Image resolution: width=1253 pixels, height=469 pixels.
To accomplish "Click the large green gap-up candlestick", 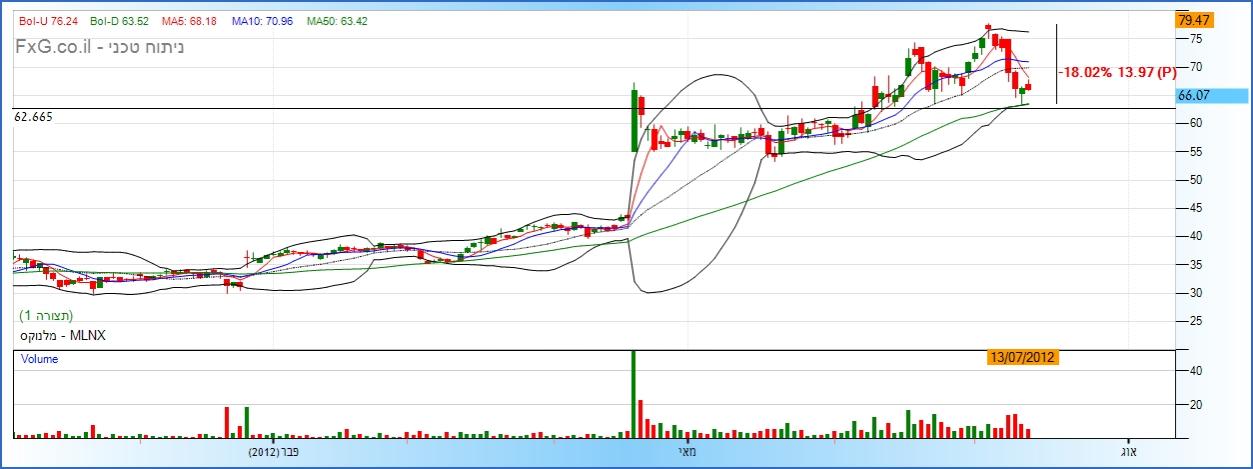I will click(x=634, y=120).
